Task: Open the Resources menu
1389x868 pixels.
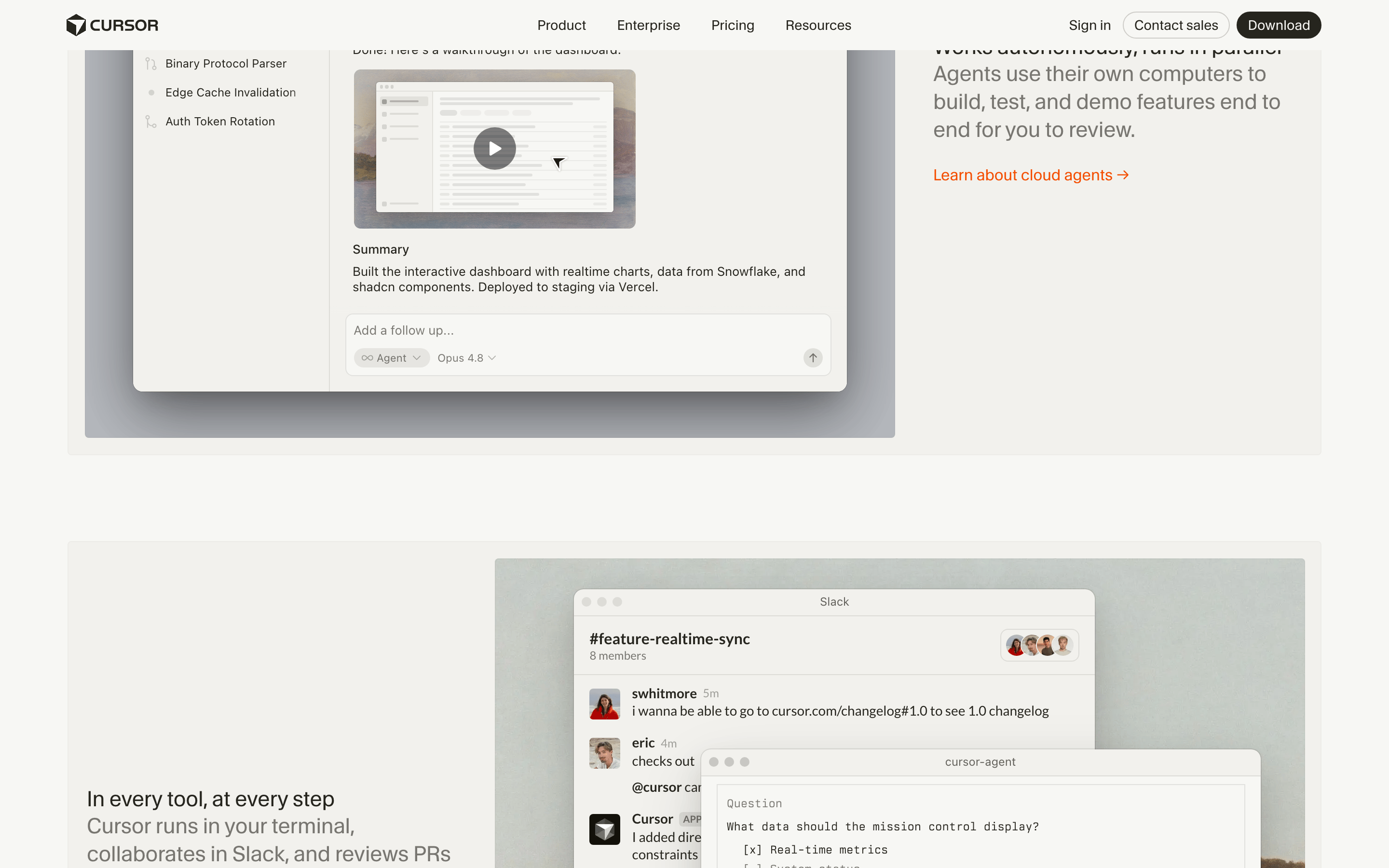Action: (818, 25)
